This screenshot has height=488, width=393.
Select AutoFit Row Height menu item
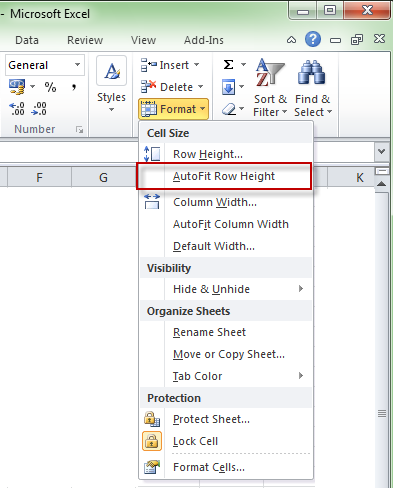click(x=224, y=176)
